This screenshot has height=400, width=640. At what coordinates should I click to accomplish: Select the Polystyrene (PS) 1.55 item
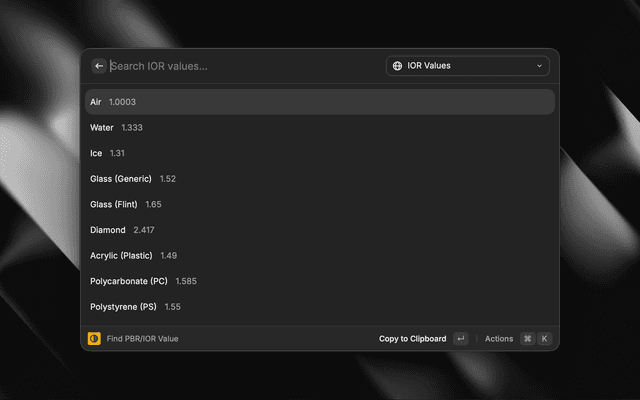(319, 307)
